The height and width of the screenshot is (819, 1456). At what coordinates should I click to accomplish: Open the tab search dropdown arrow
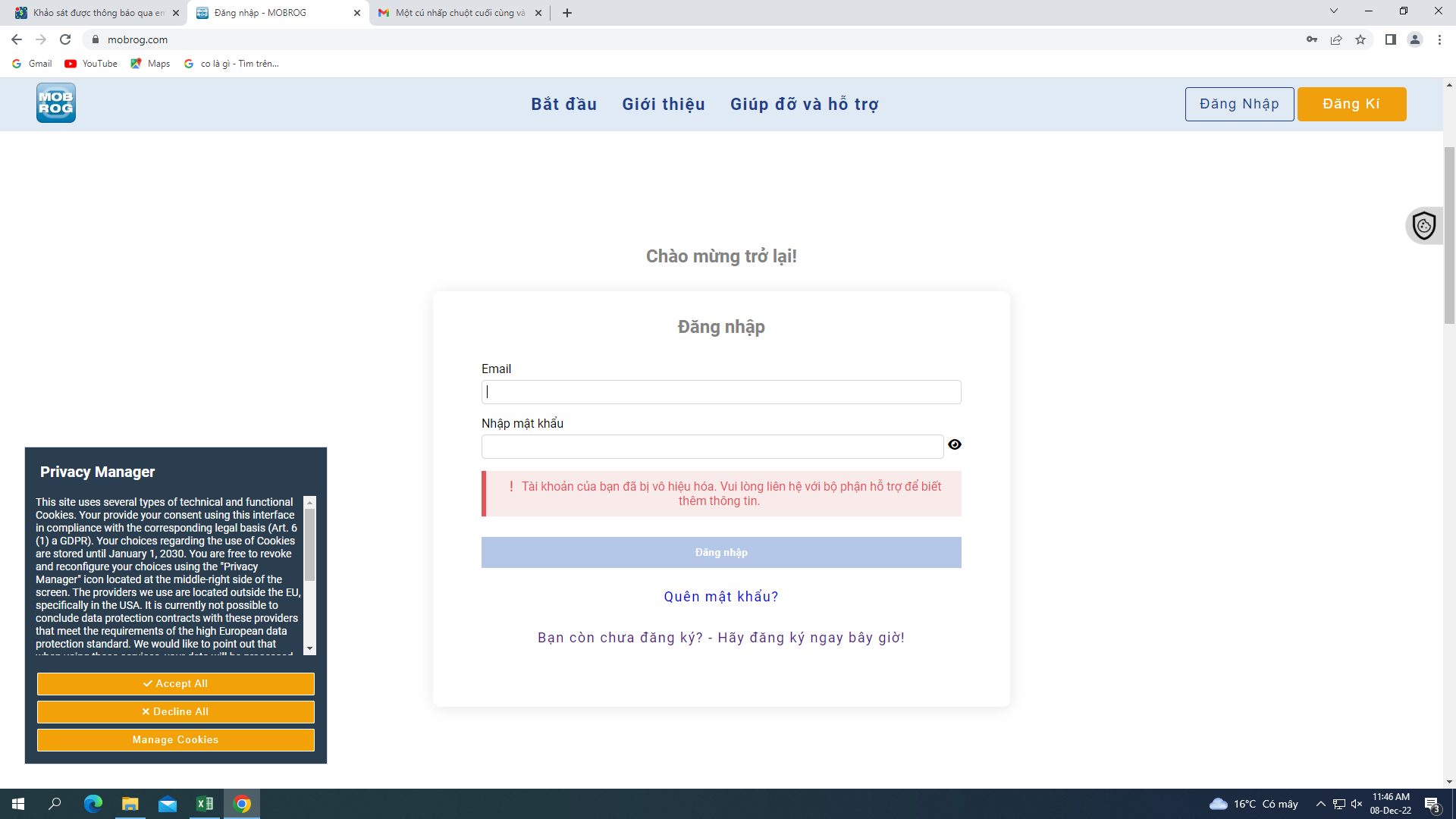click(x=1333, y=11)
